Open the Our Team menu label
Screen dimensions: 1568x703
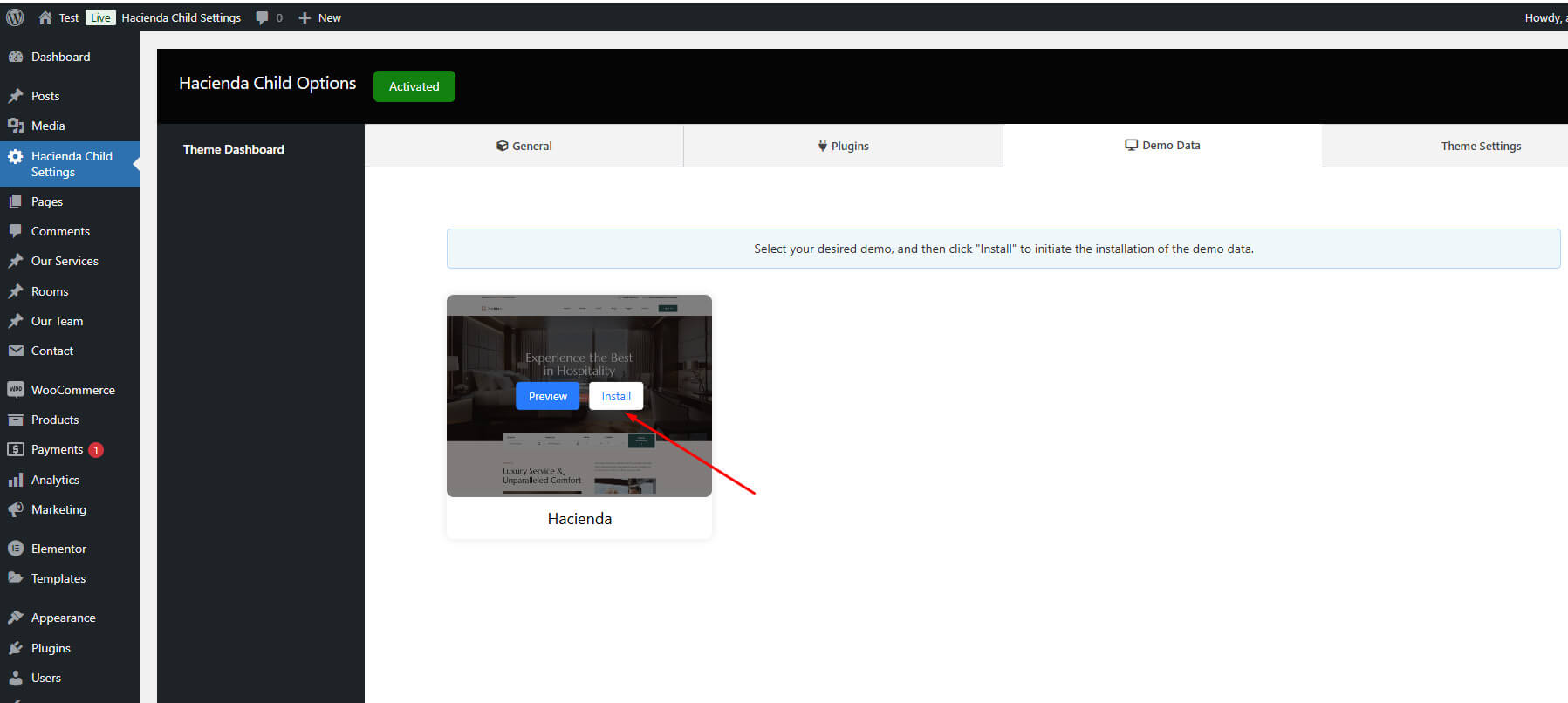tap(58, 321)
